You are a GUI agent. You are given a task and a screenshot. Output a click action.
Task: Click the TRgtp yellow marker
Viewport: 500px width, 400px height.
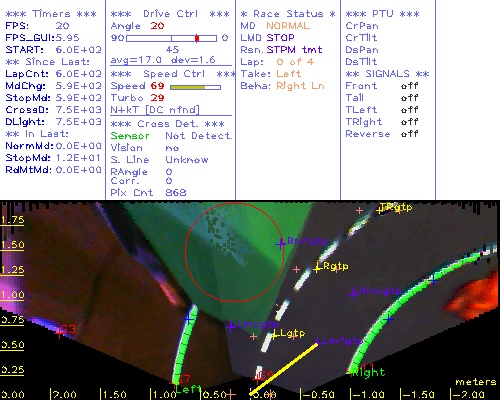click(380, 210)
